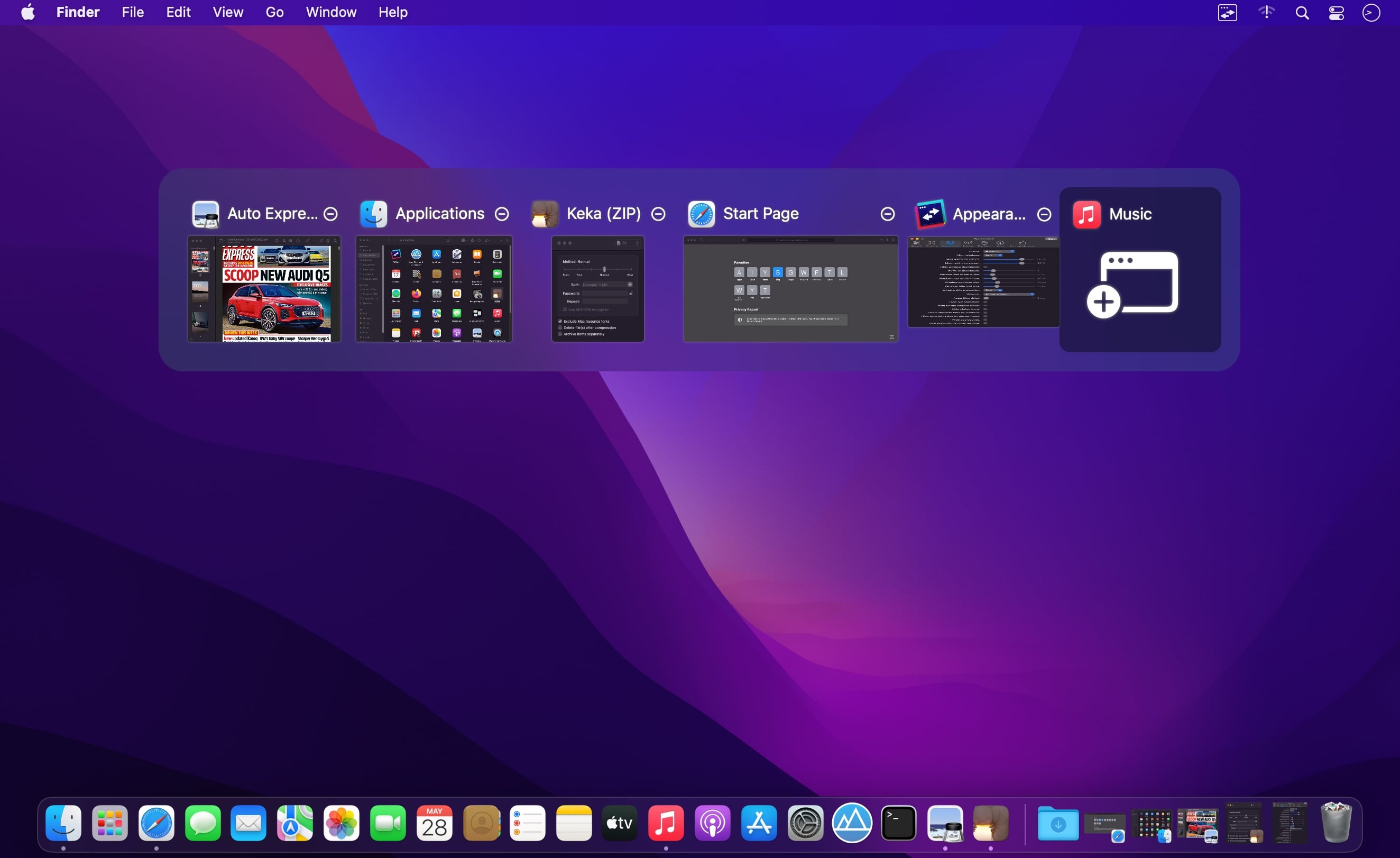
Task: Select the Auto Expre... Preview window thumbnail
Action: [264, 289]
